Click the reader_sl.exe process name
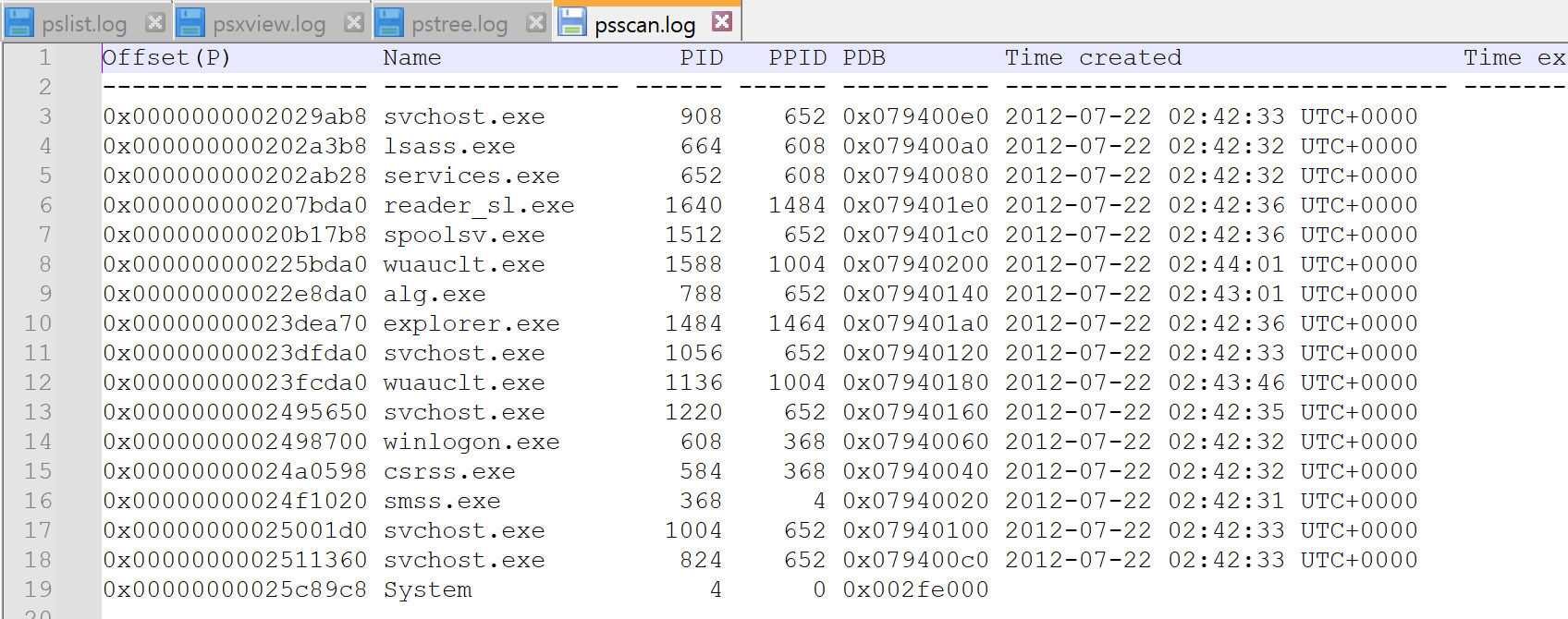 [479, 205]
